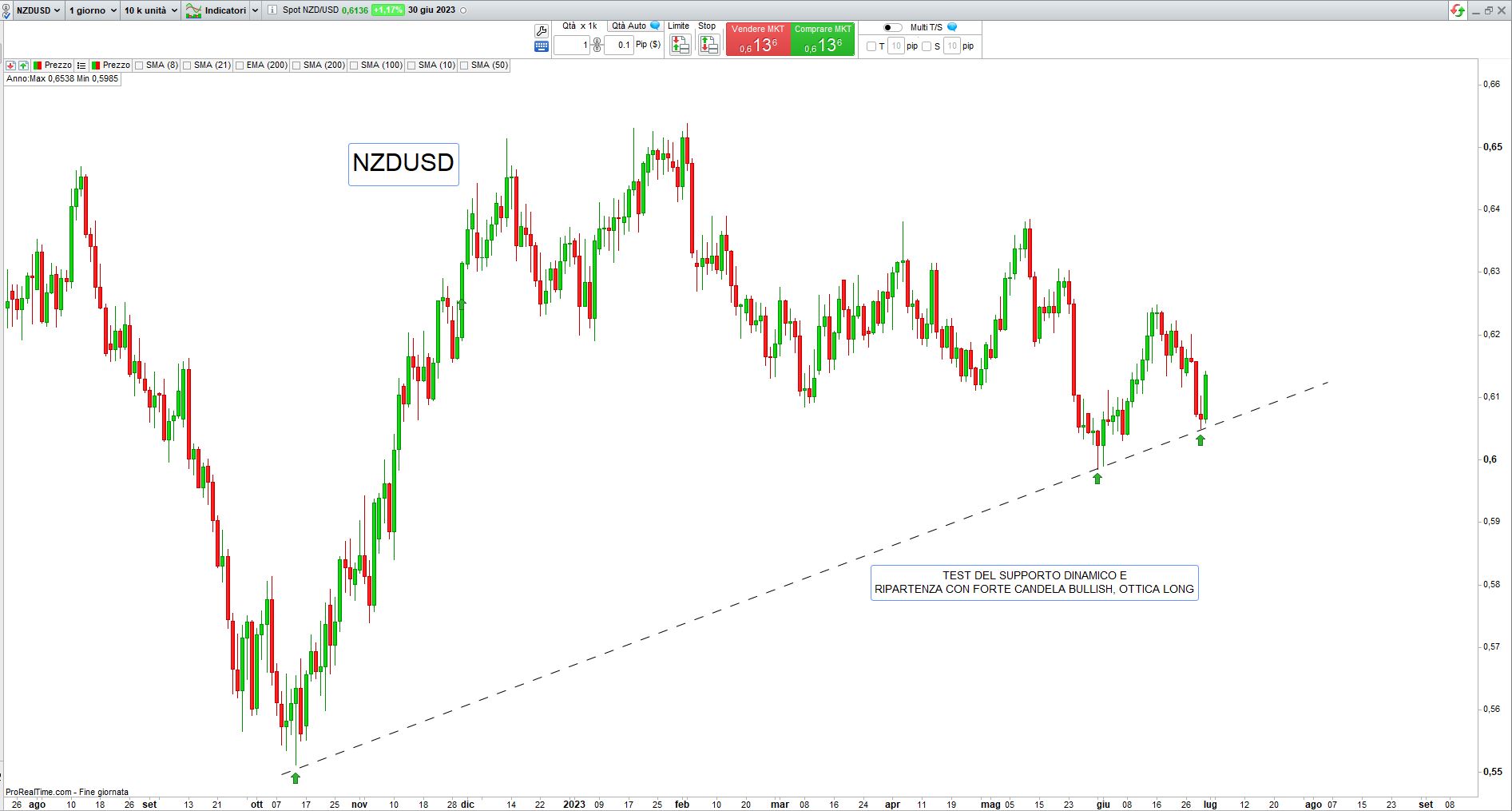This screenshot has height=811, width=1512.
Task: Click the 2023 label on the time axis
Action: pyautogui.click(x=573, y=805)
